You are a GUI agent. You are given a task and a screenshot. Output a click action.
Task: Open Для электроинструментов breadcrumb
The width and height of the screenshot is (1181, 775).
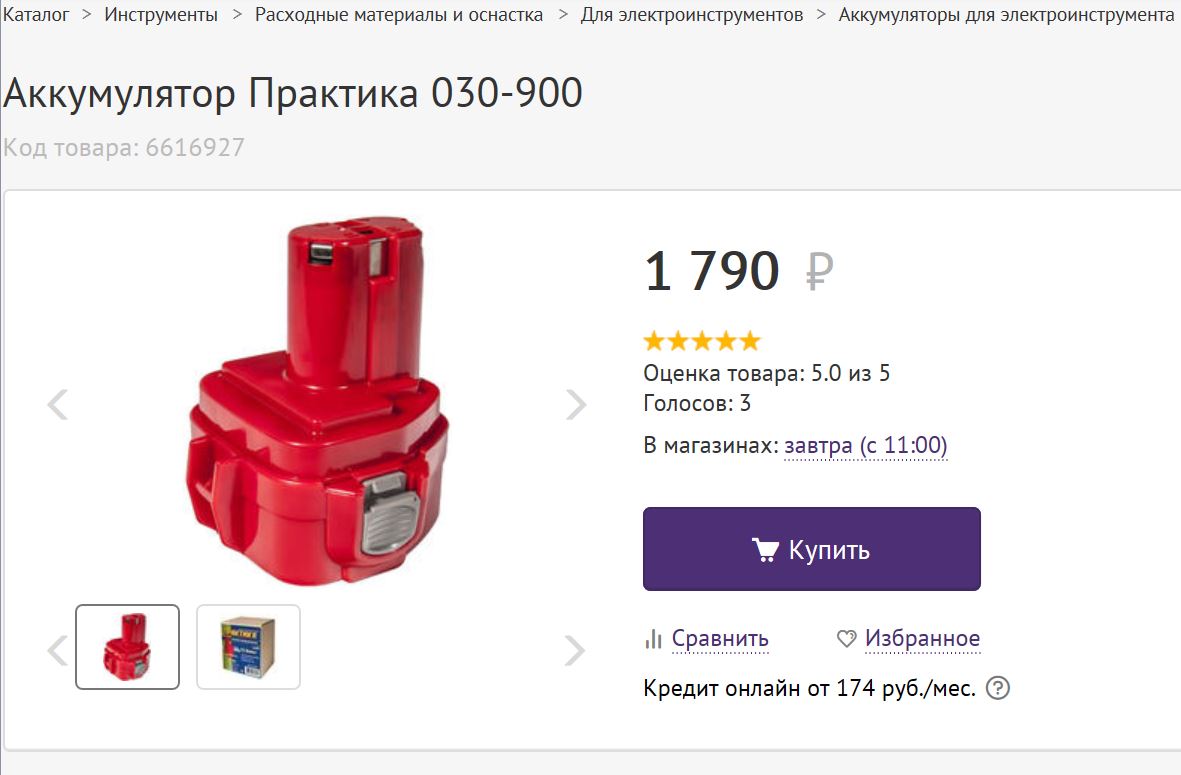(x=691, y=14)
